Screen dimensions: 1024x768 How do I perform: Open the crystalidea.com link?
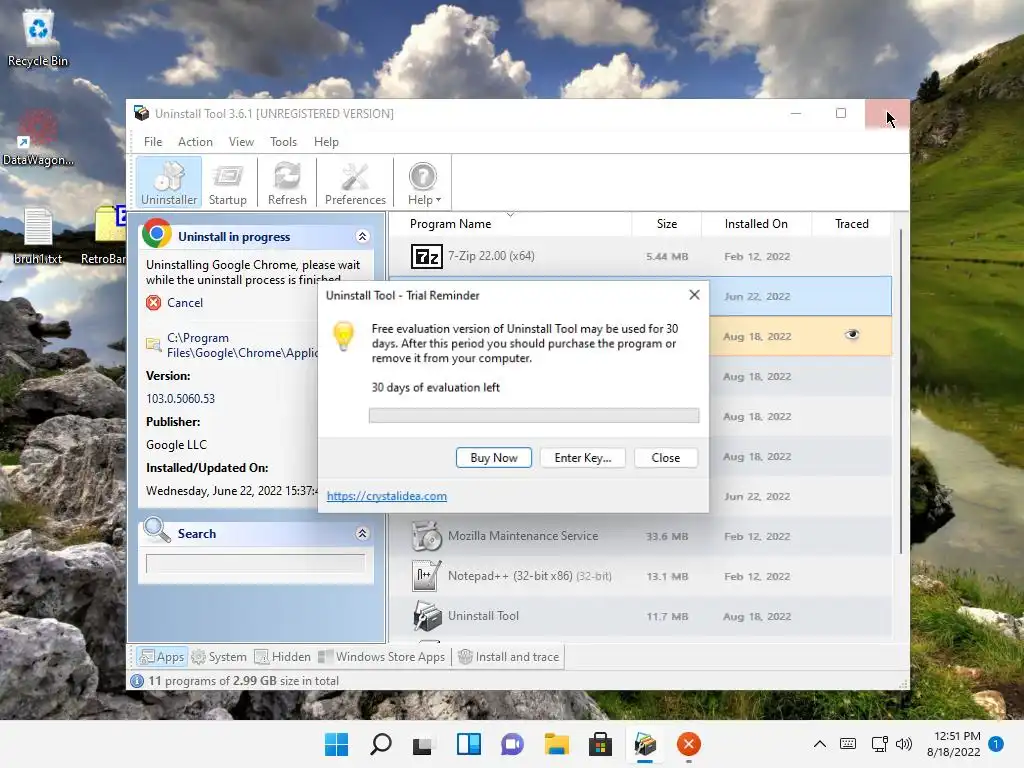point(387,496)
